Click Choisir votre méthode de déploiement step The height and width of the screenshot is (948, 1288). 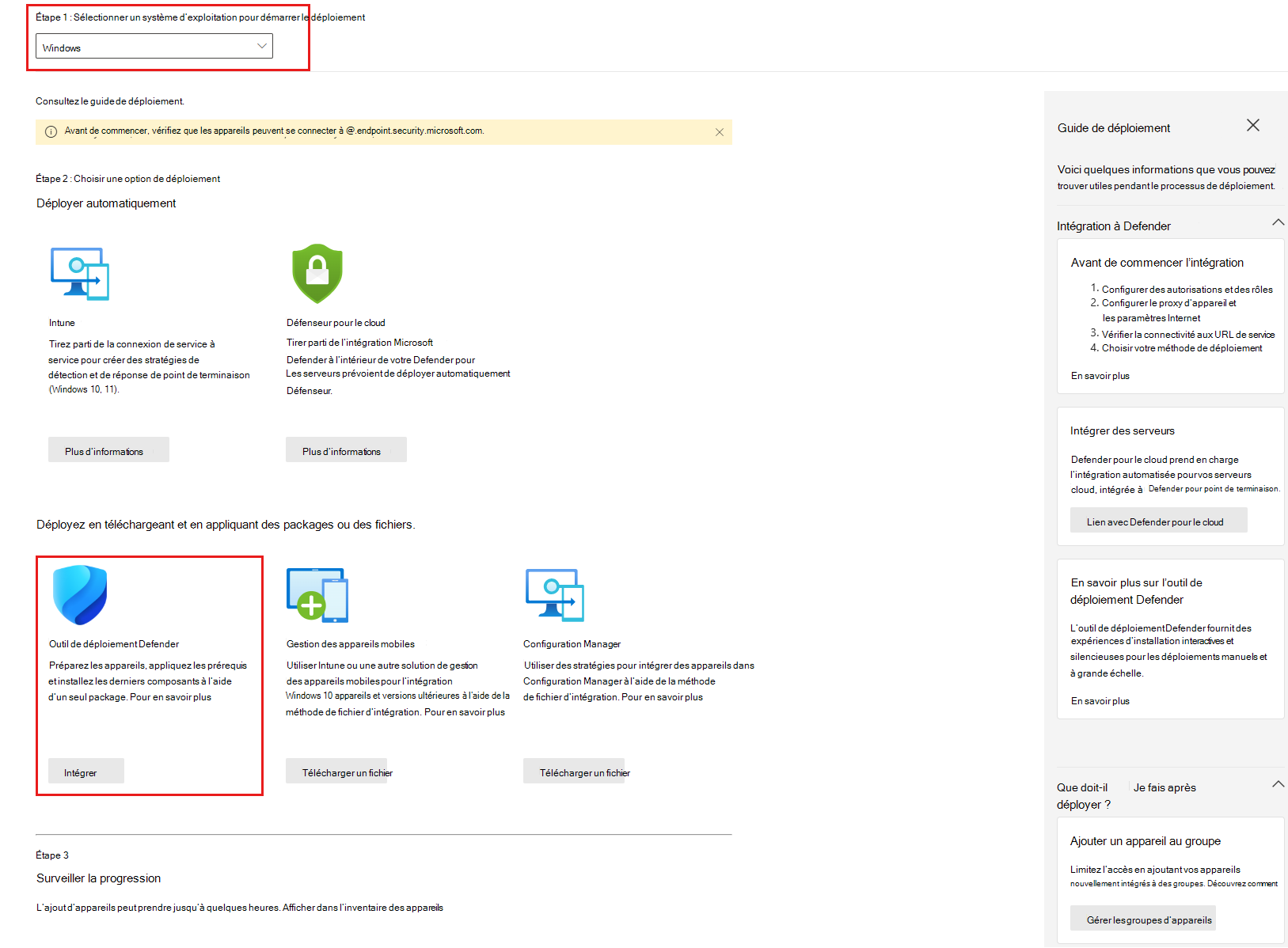click(x=1182, y=348)
